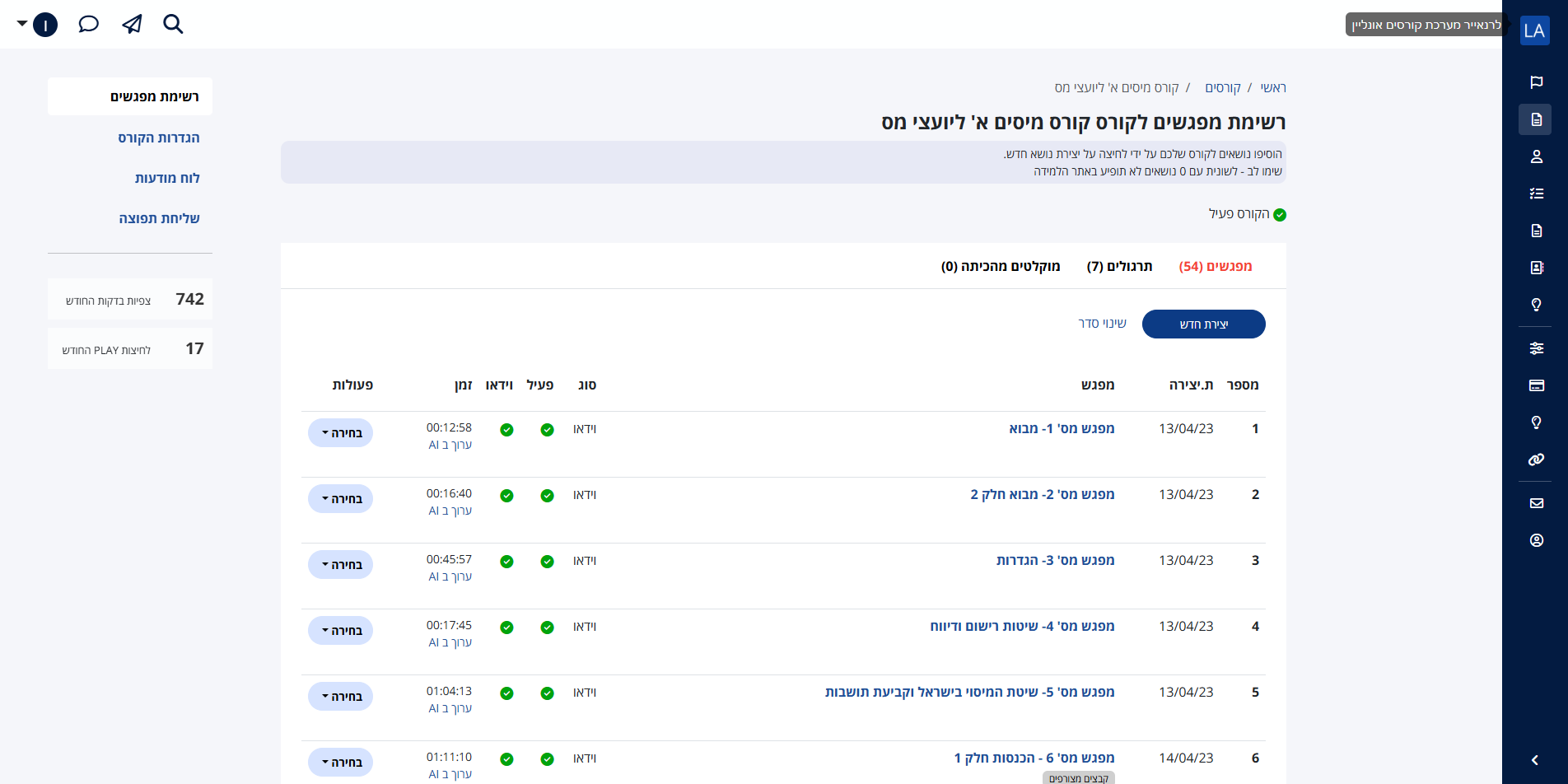This screenshot has height=784, width=1568.
Task: Open the credit card icon in sidebar
Action: coord(1536,385)
